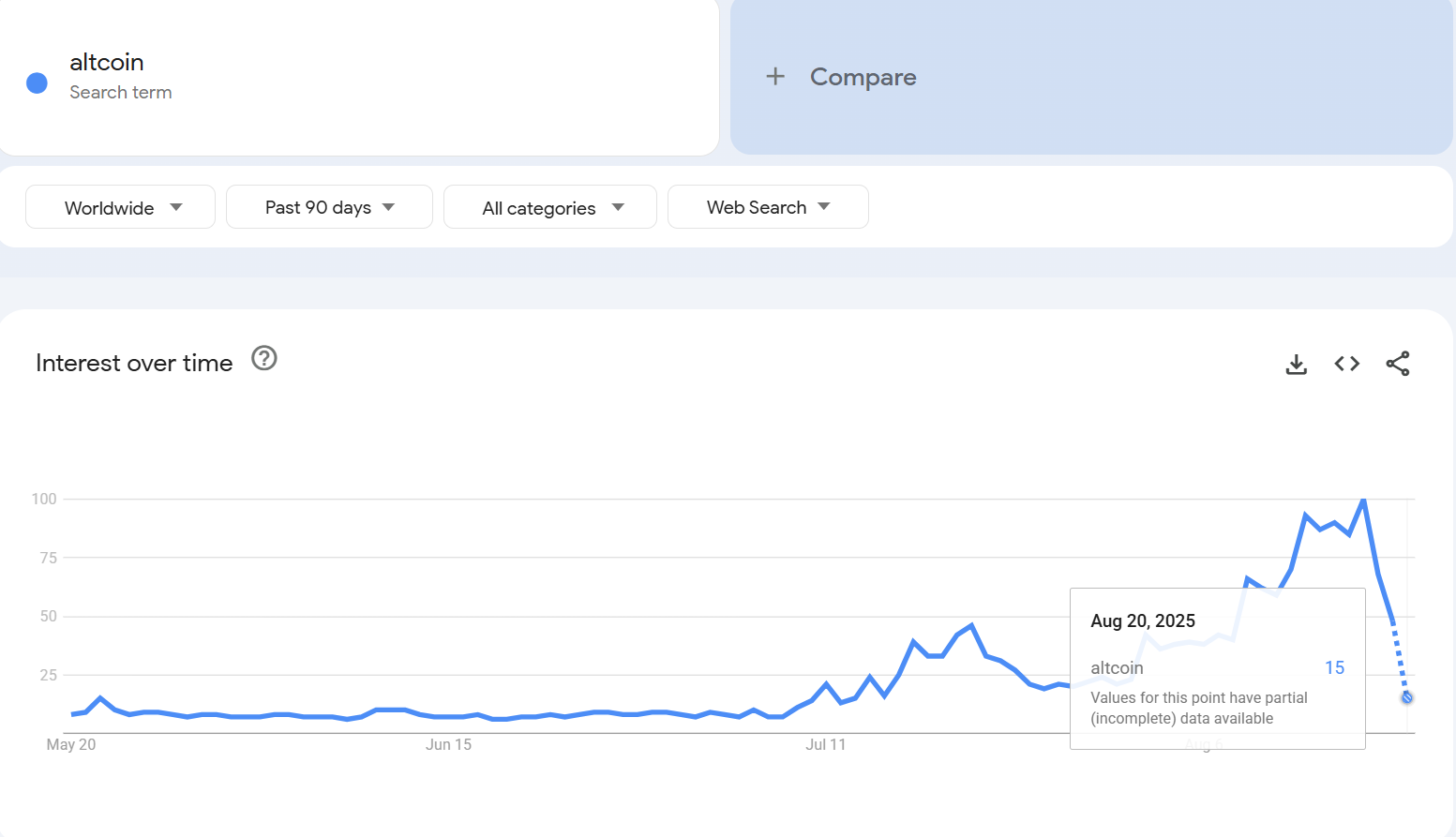The height and width of the screenshot is (837, 1456).
Task: Download the interest over time data
Action: click(x=1296, y=364)
